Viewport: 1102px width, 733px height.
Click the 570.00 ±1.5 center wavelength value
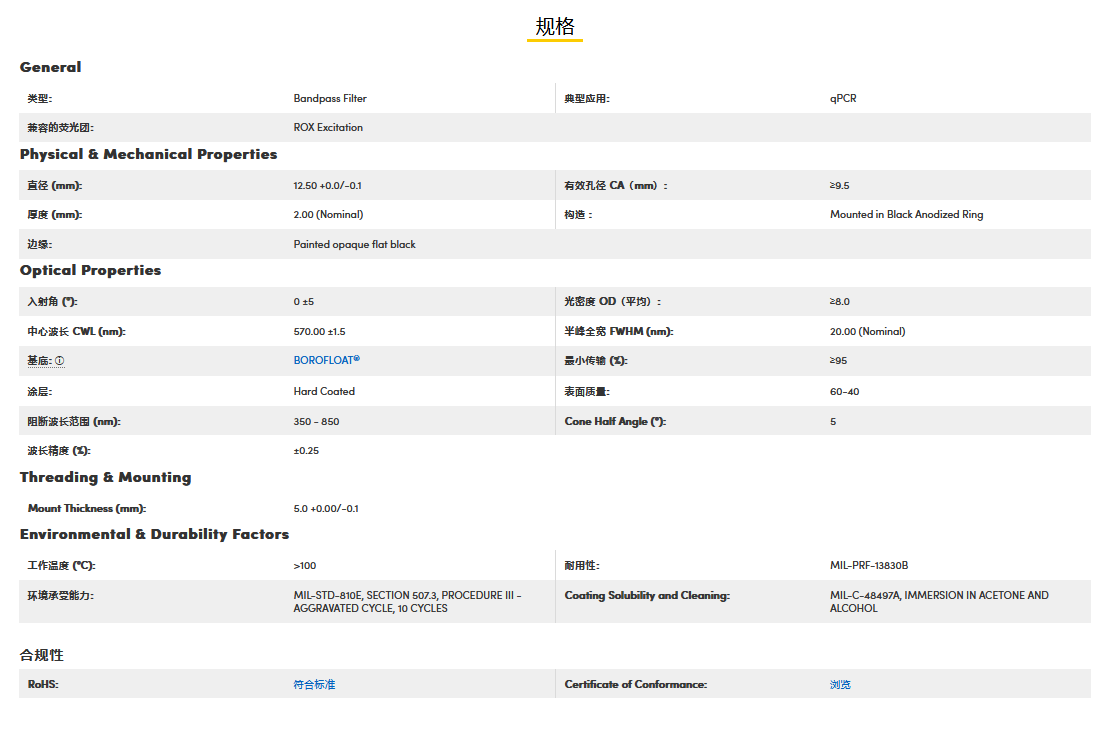pyautogui.click(x=319, y=332)
